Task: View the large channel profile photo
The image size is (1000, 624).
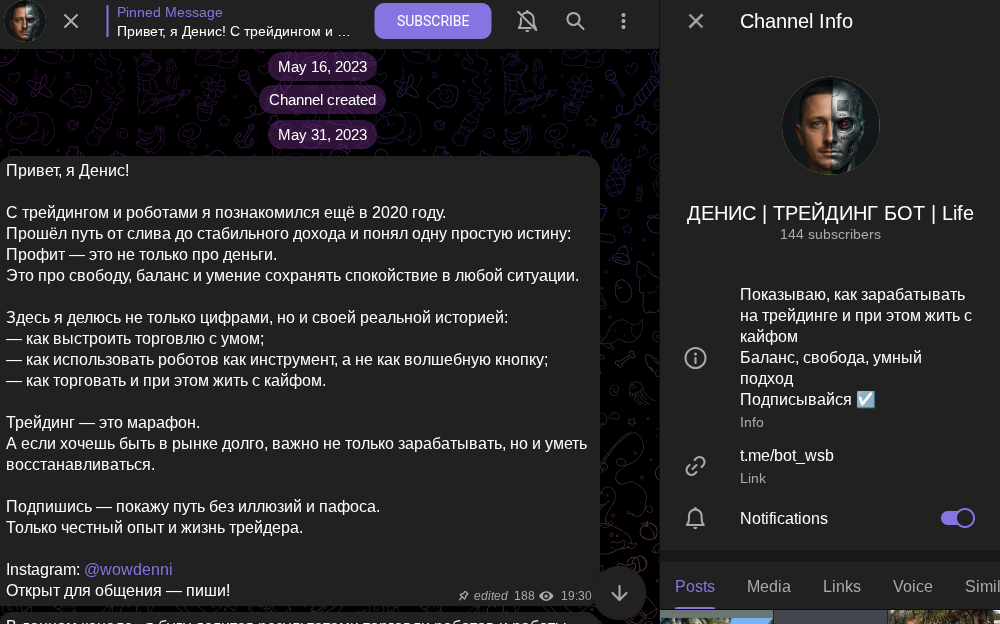Action: click(830, 126)
